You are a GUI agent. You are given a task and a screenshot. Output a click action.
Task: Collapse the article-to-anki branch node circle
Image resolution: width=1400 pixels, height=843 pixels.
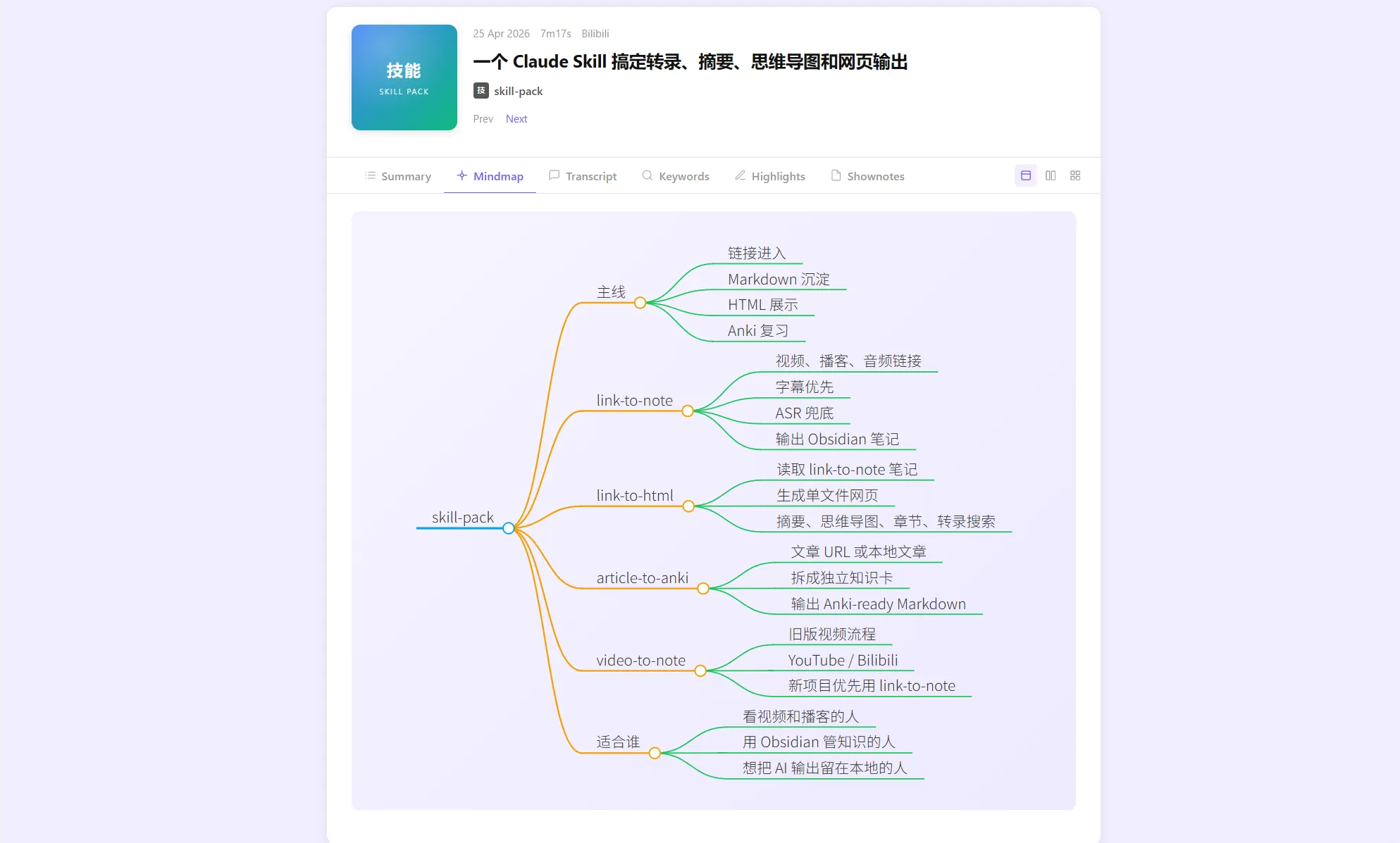(x=703, y=589)
